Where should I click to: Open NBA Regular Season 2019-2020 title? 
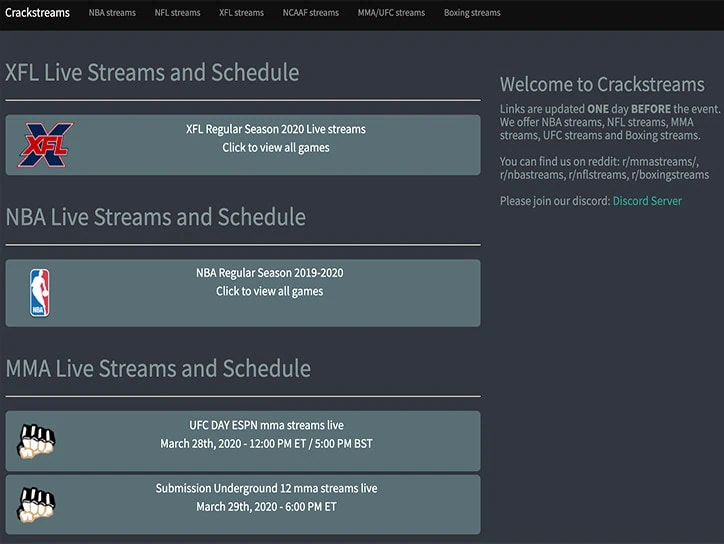pos(270,273)
